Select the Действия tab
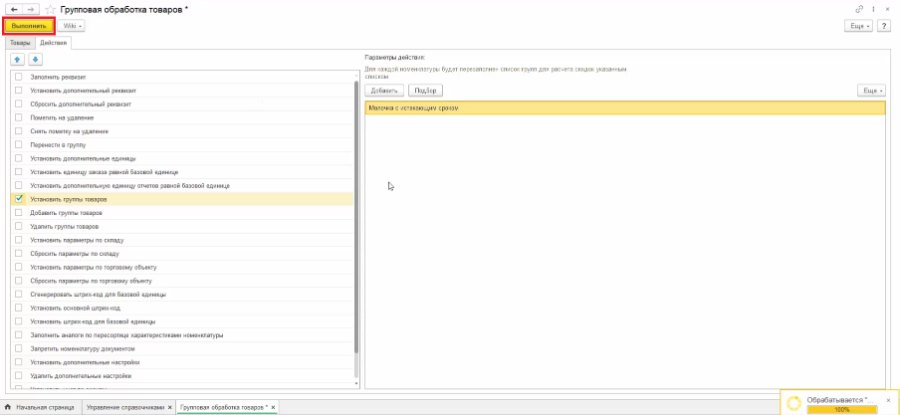Screen dimensions: 900x415 (53, 43)
